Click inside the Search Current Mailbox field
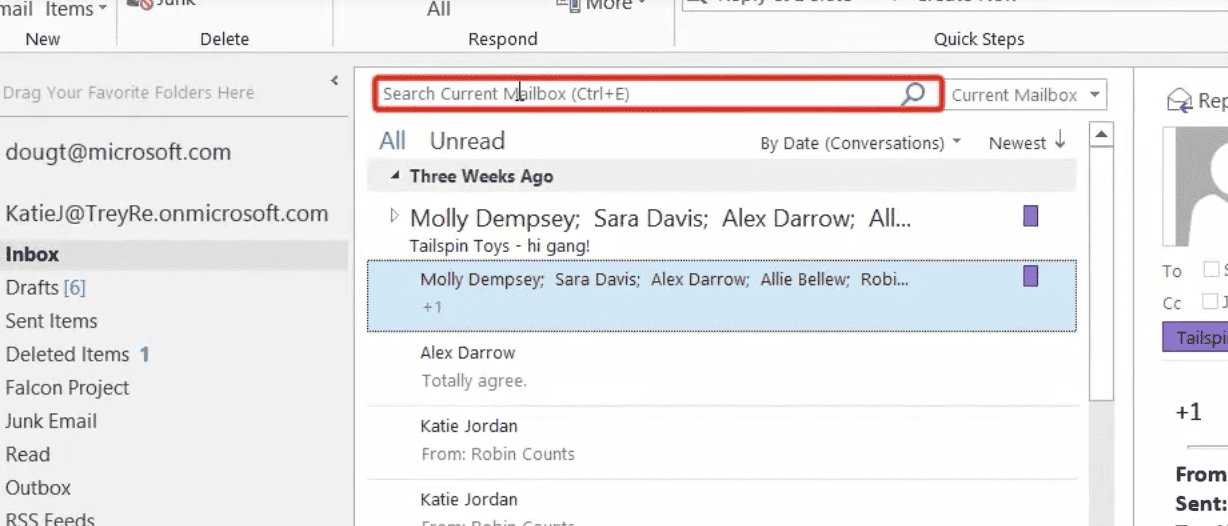The width and height of the screenshot is (1228, 526). [640, 94]
